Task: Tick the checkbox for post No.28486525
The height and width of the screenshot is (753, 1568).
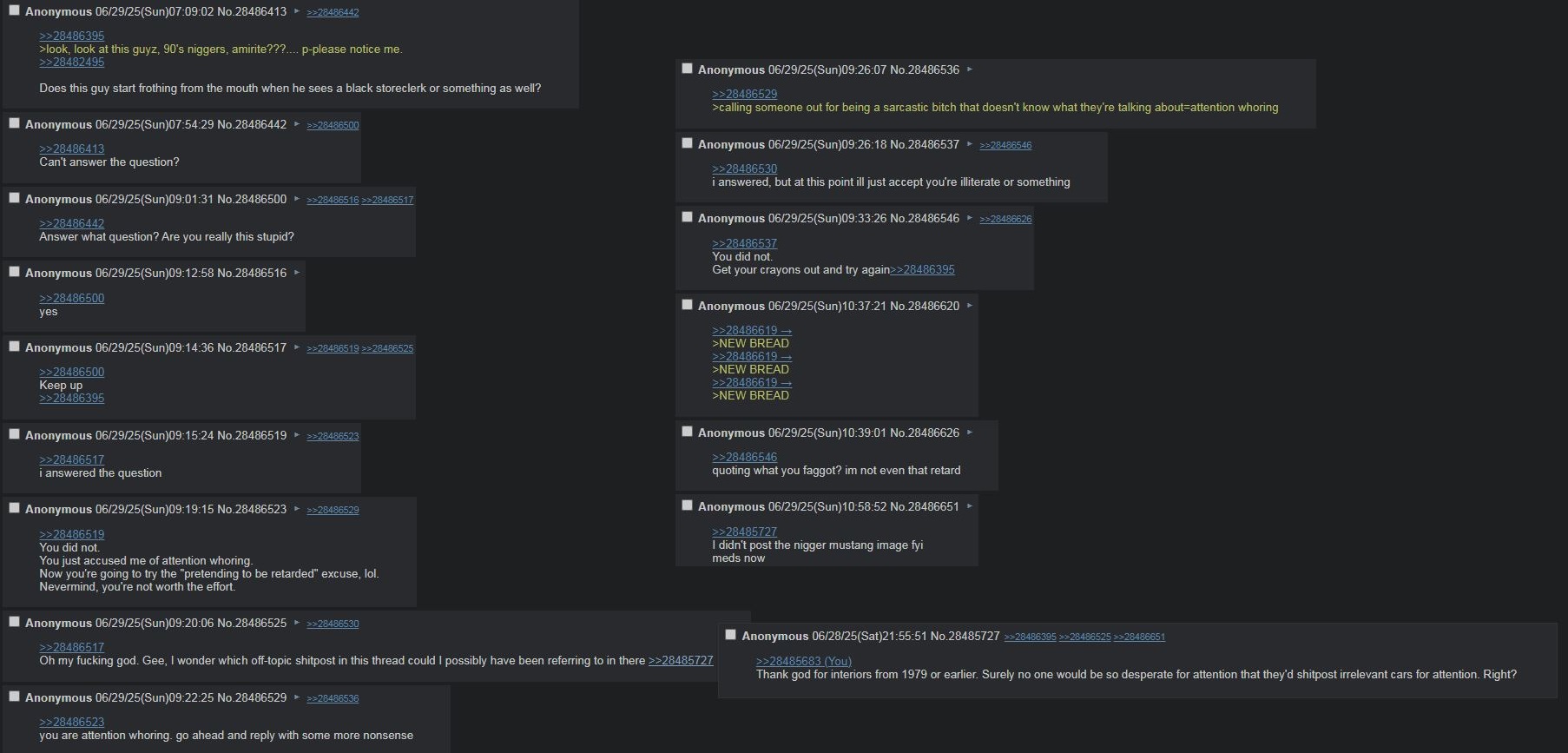Action: tap(14, 622)
